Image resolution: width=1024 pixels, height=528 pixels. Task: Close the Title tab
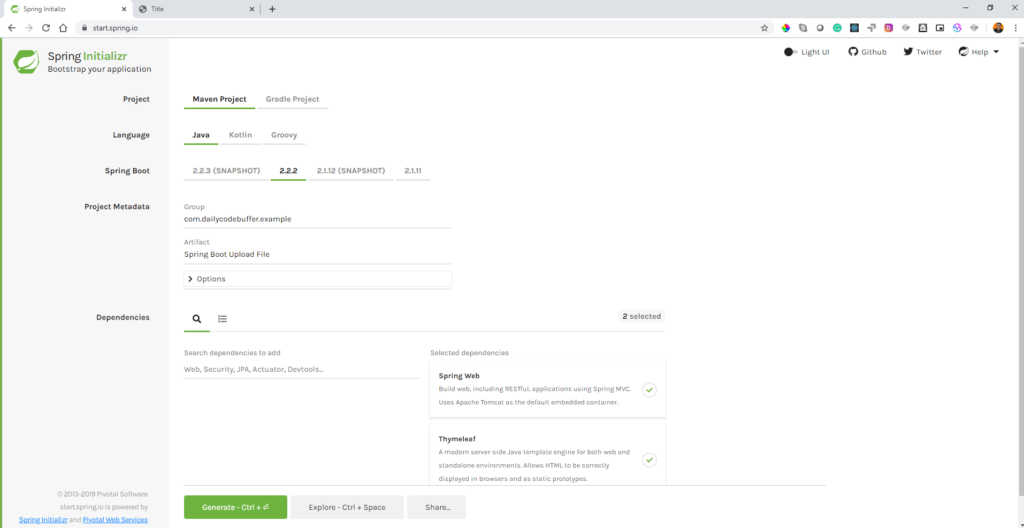point(252,9)
